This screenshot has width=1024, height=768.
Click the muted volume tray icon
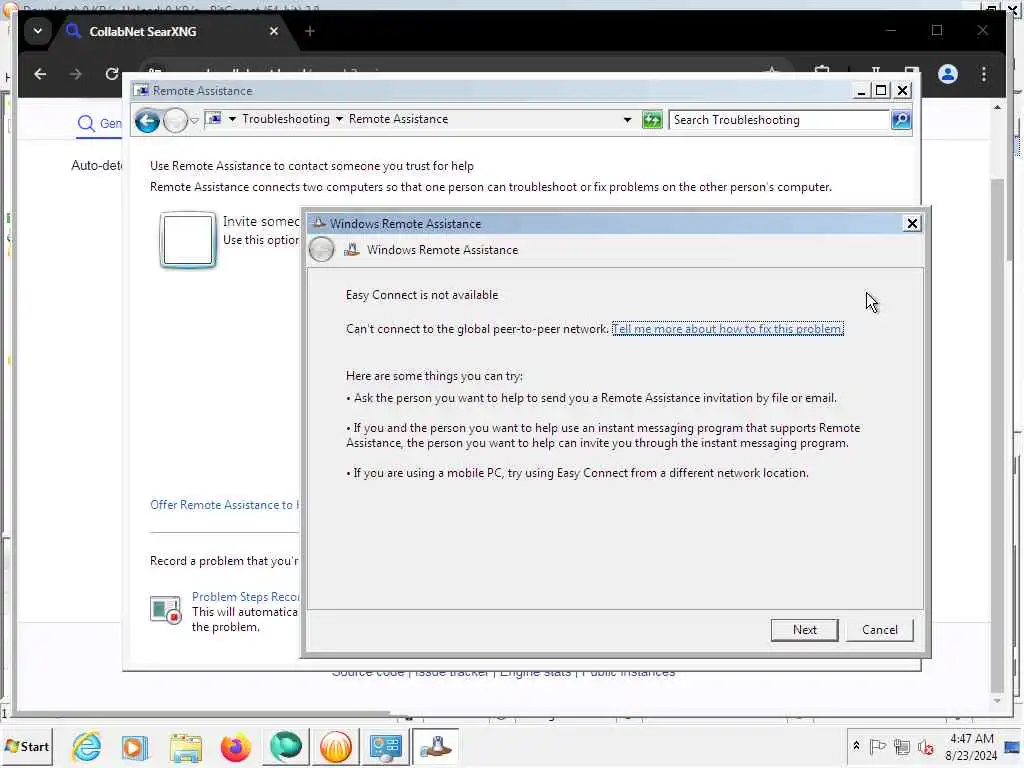click(x=925, y=746)
